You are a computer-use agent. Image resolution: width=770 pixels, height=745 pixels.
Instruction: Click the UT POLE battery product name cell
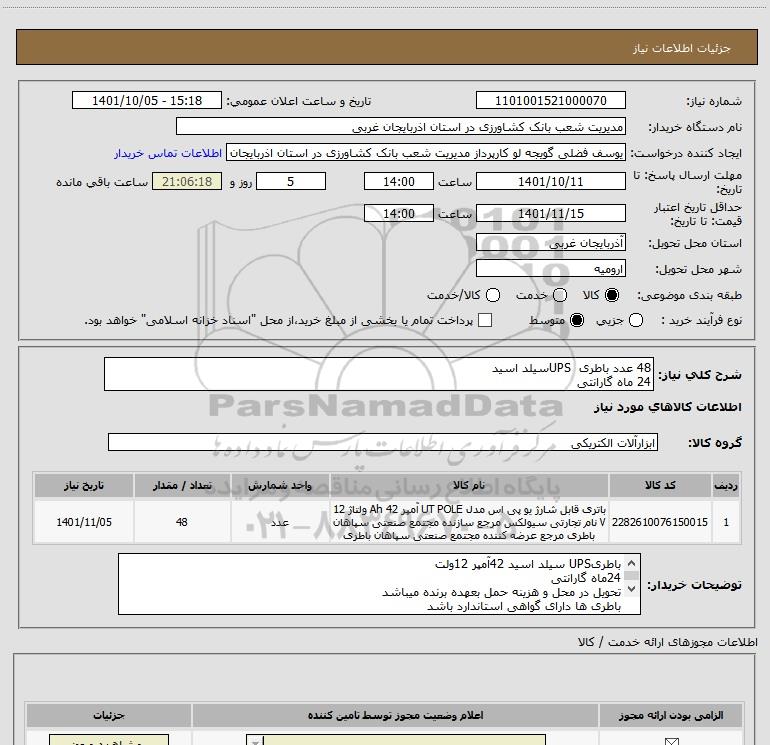click(x=469, y=522)
